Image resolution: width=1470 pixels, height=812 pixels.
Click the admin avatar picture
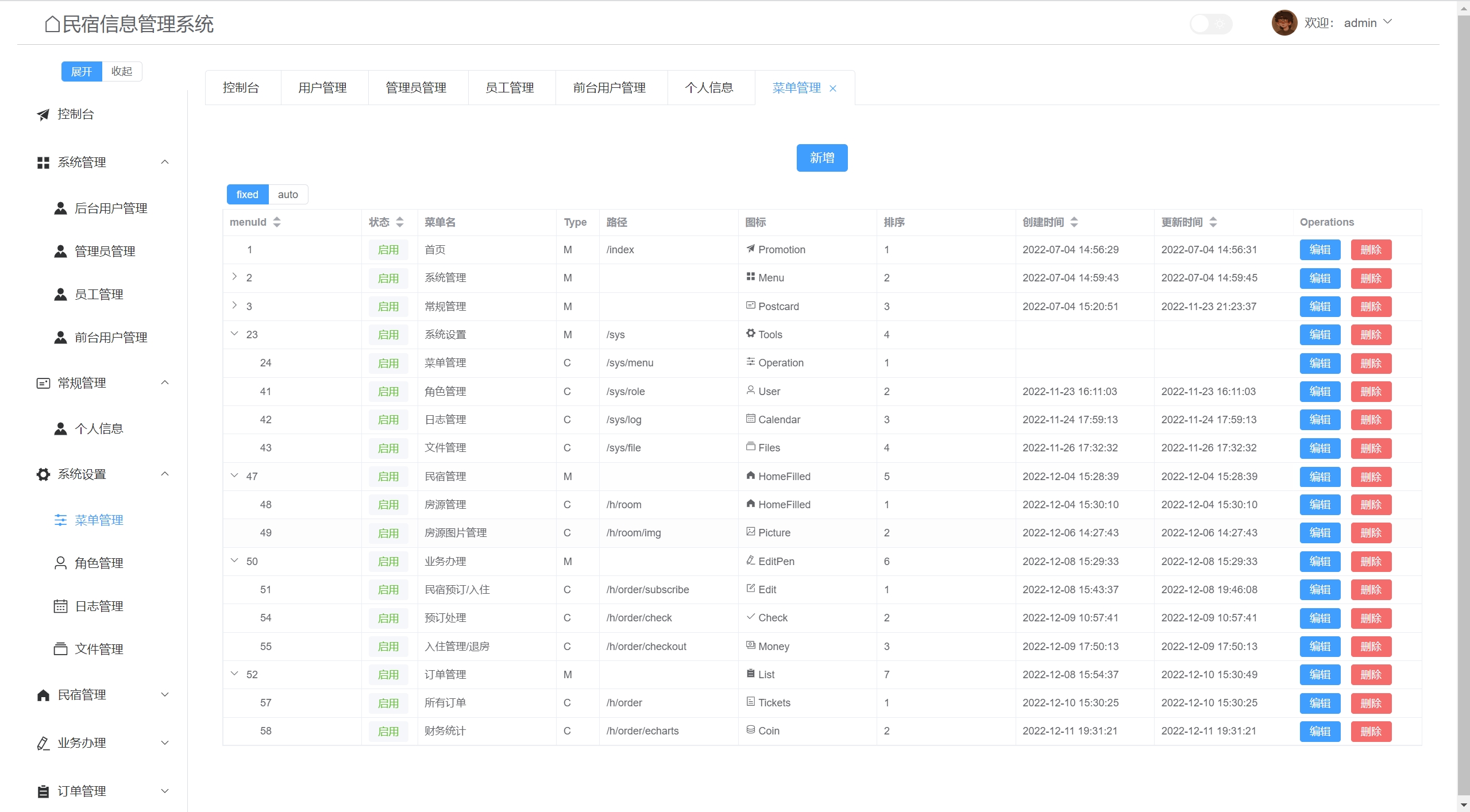pyautogui.click(x=1284, y=23)
